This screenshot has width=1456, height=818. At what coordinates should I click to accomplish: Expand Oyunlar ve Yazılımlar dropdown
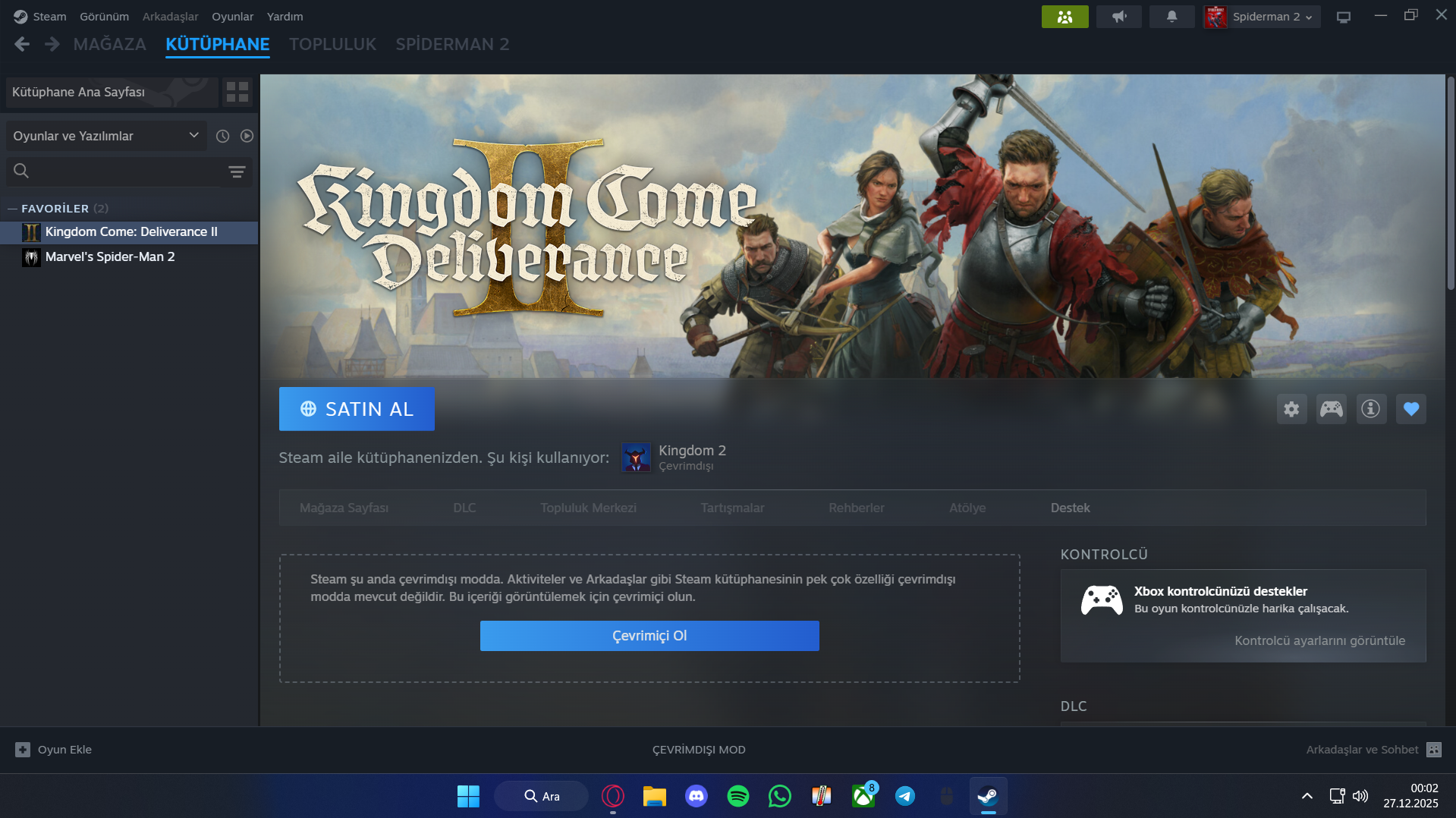(106, 136)
